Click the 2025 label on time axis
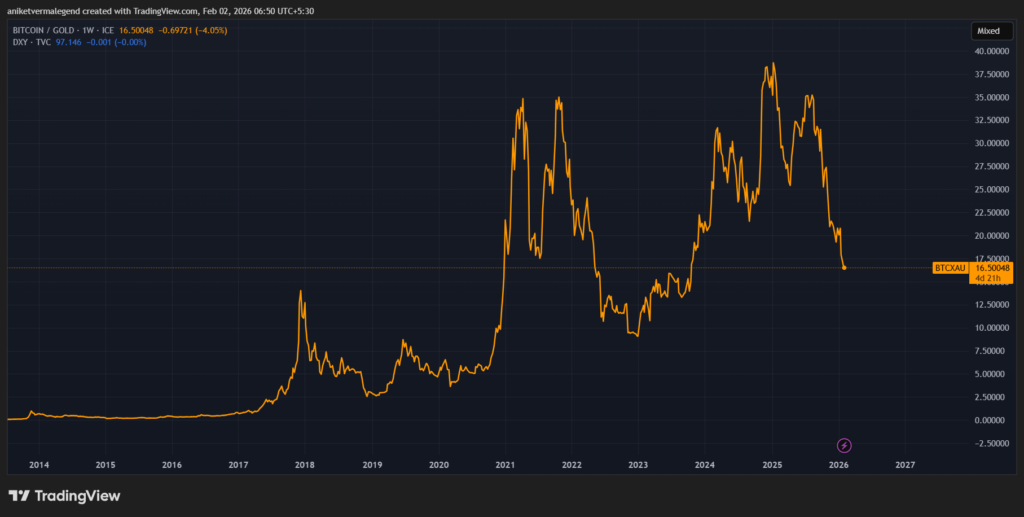The height and width of the screenshot is (517, 1024). 772,465
